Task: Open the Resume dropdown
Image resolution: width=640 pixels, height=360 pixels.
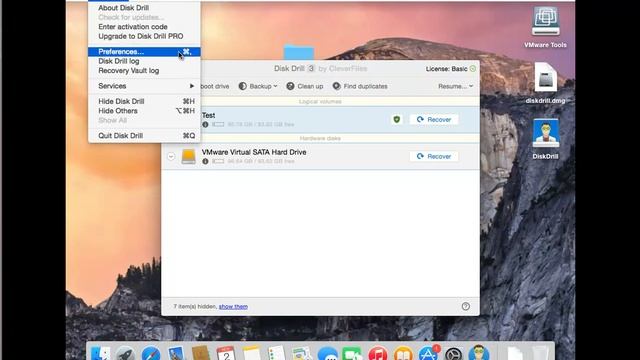Action: [x=455, y=87]
